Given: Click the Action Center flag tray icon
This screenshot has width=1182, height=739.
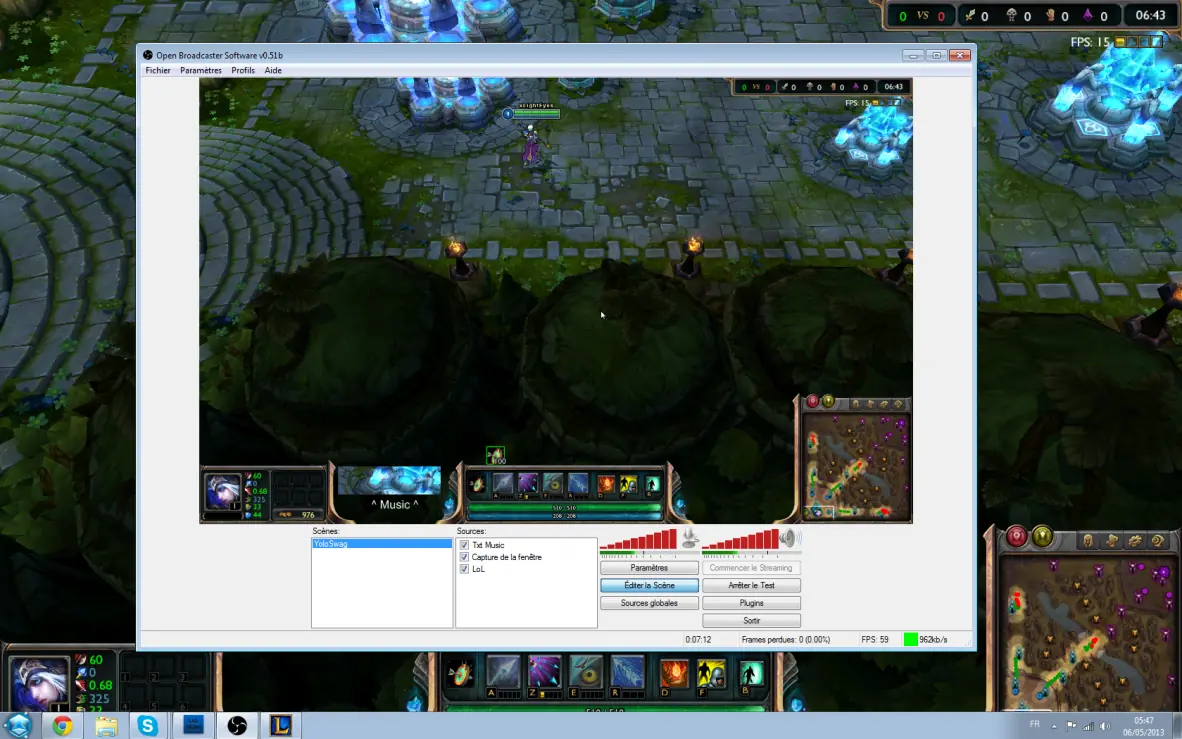Looking at the screenshot, I should coord(1071,726).
